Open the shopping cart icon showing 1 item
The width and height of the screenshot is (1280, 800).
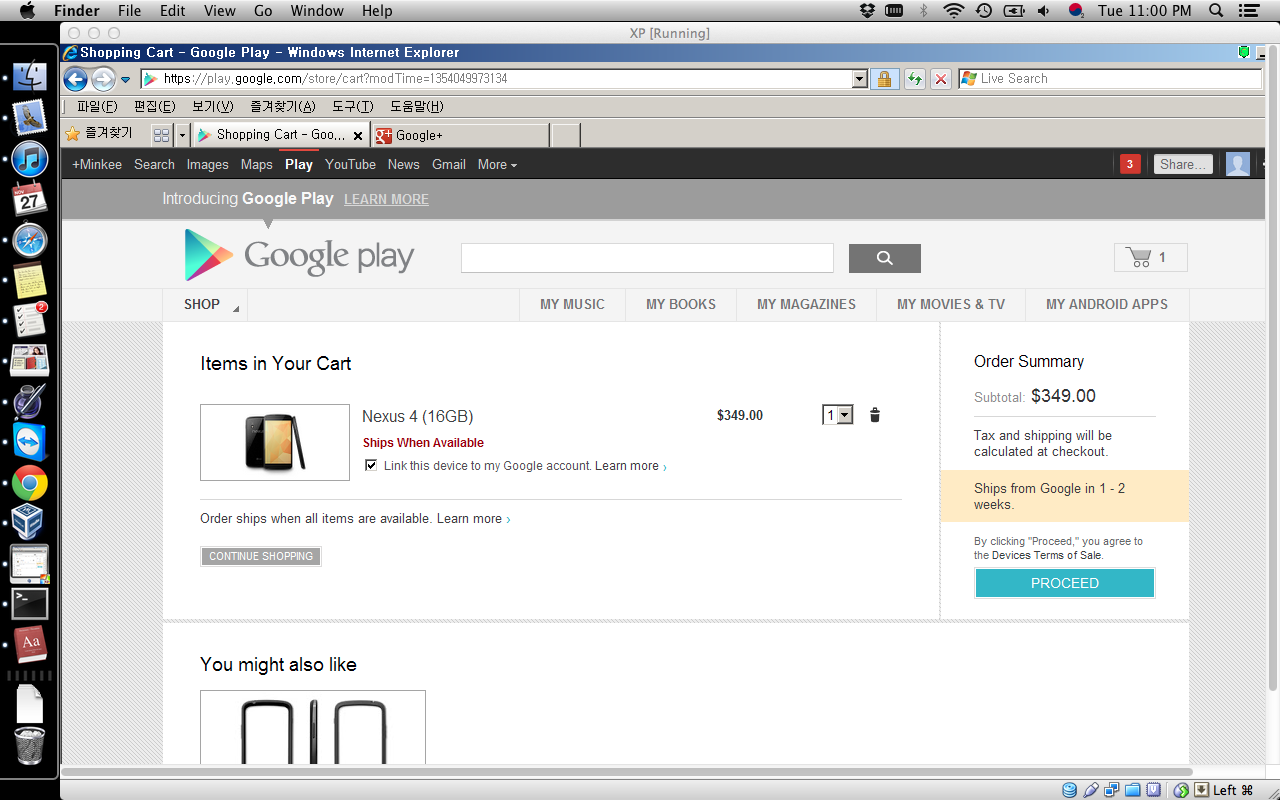click(x=1150, y=258)
